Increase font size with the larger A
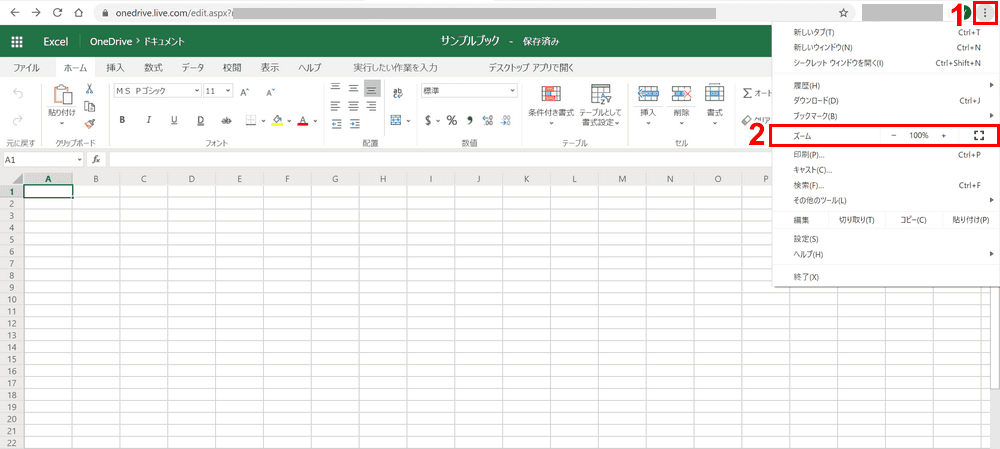Viewport: 1000px width, 449px height. [244, 92]
